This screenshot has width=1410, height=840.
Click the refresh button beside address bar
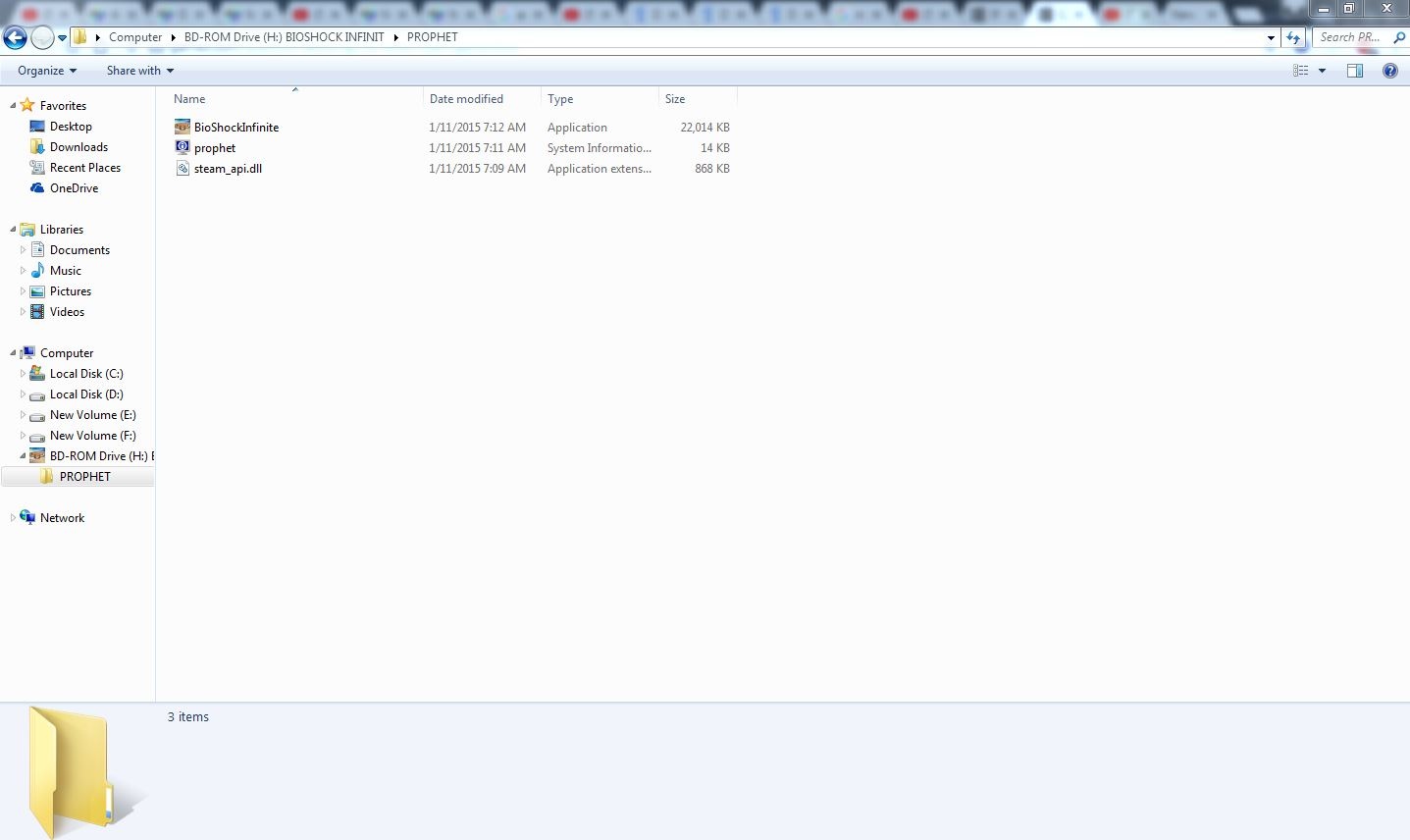coord(1293,37)
